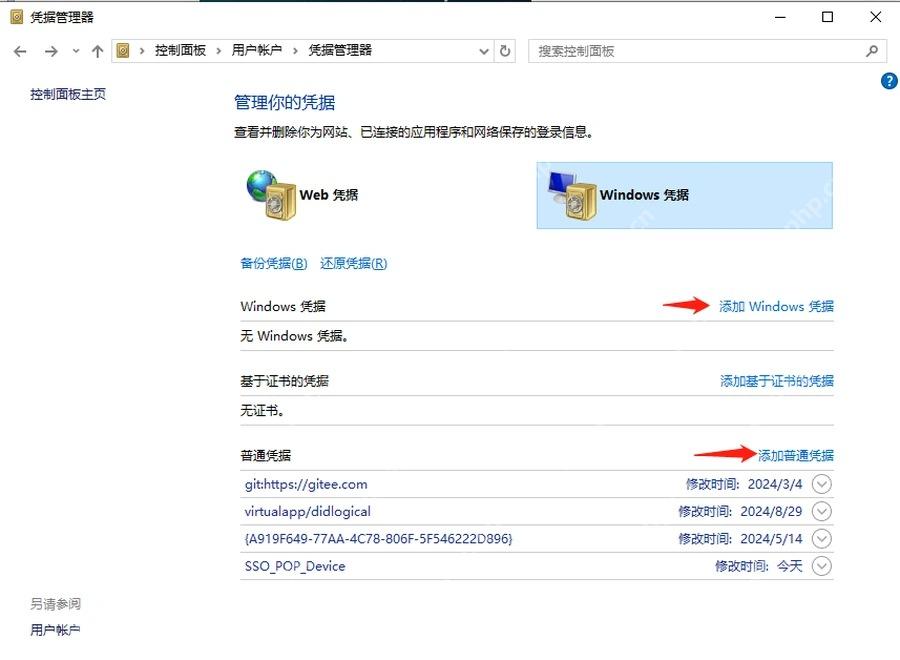Select 用户帐户 in the breadcrumb

[x=257, y=51]
